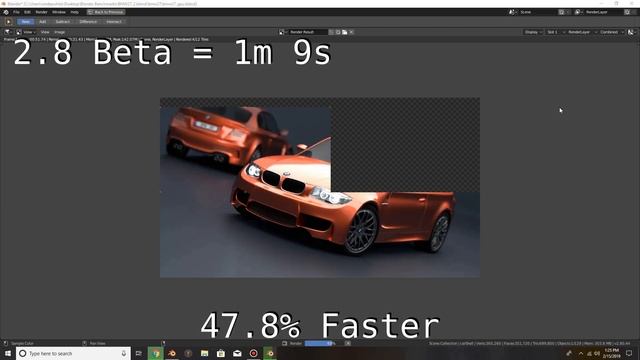Open the Windows notification center
640x360 pixels.
[x=629, y=353]
